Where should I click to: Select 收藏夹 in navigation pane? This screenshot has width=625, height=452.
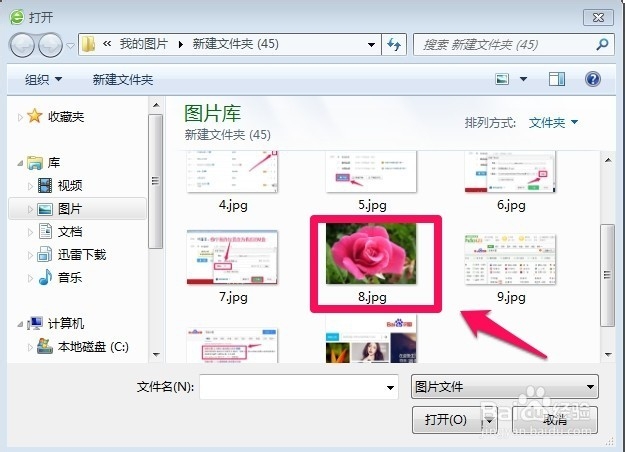(66, 117)
